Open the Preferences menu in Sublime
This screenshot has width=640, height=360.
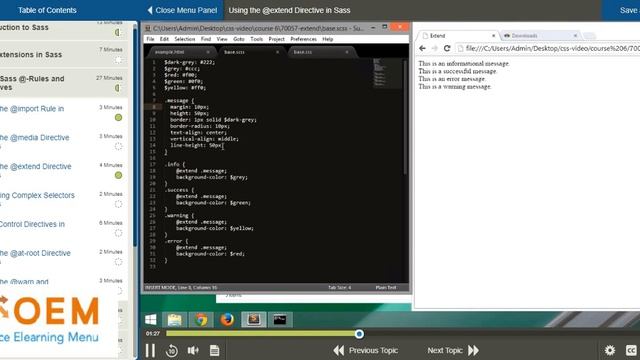click(303, 39)
